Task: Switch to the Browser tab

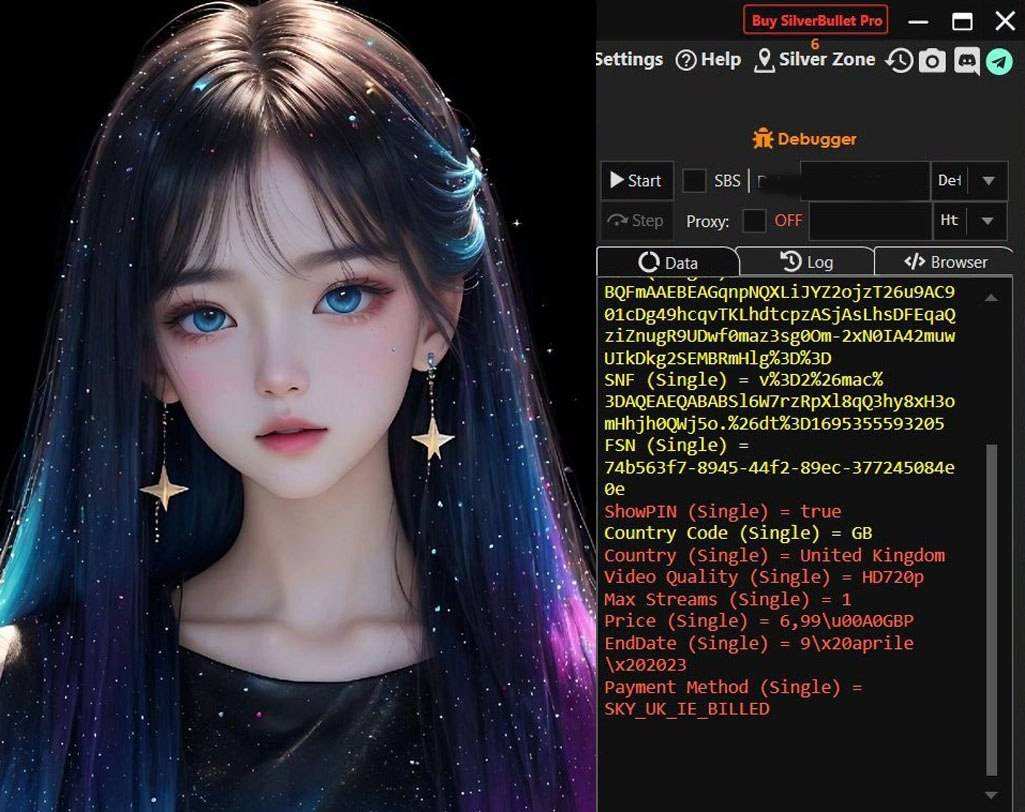Action: coord(944,262)
